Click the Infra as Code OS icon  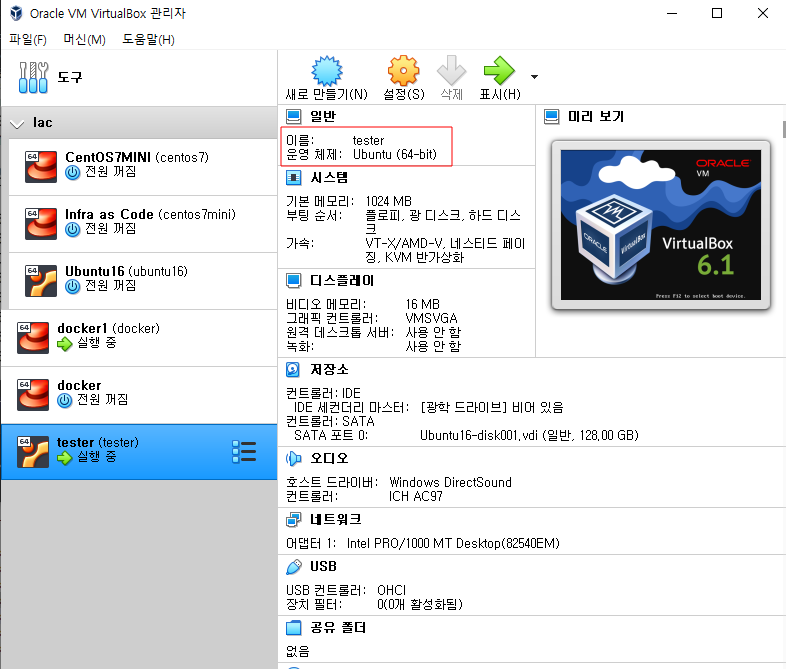click(41, 224)
